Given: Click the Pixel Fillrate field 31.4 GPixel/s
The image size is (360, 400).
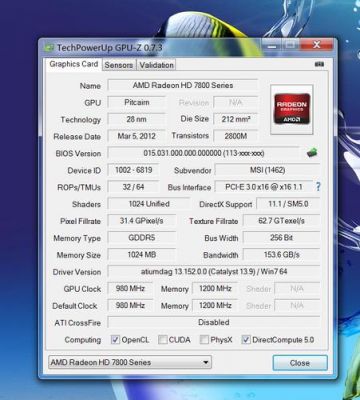Looking at the screenshot, I should click(x=142, y=221).
